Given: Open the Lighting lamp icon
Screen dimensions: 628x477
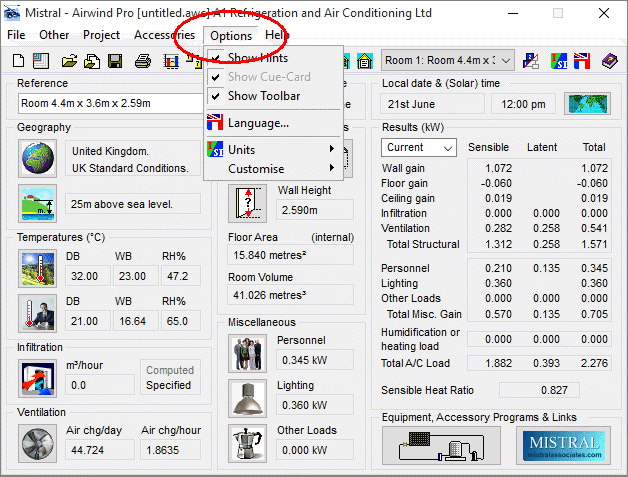Looking at the screenshot, I should [246, 396].
